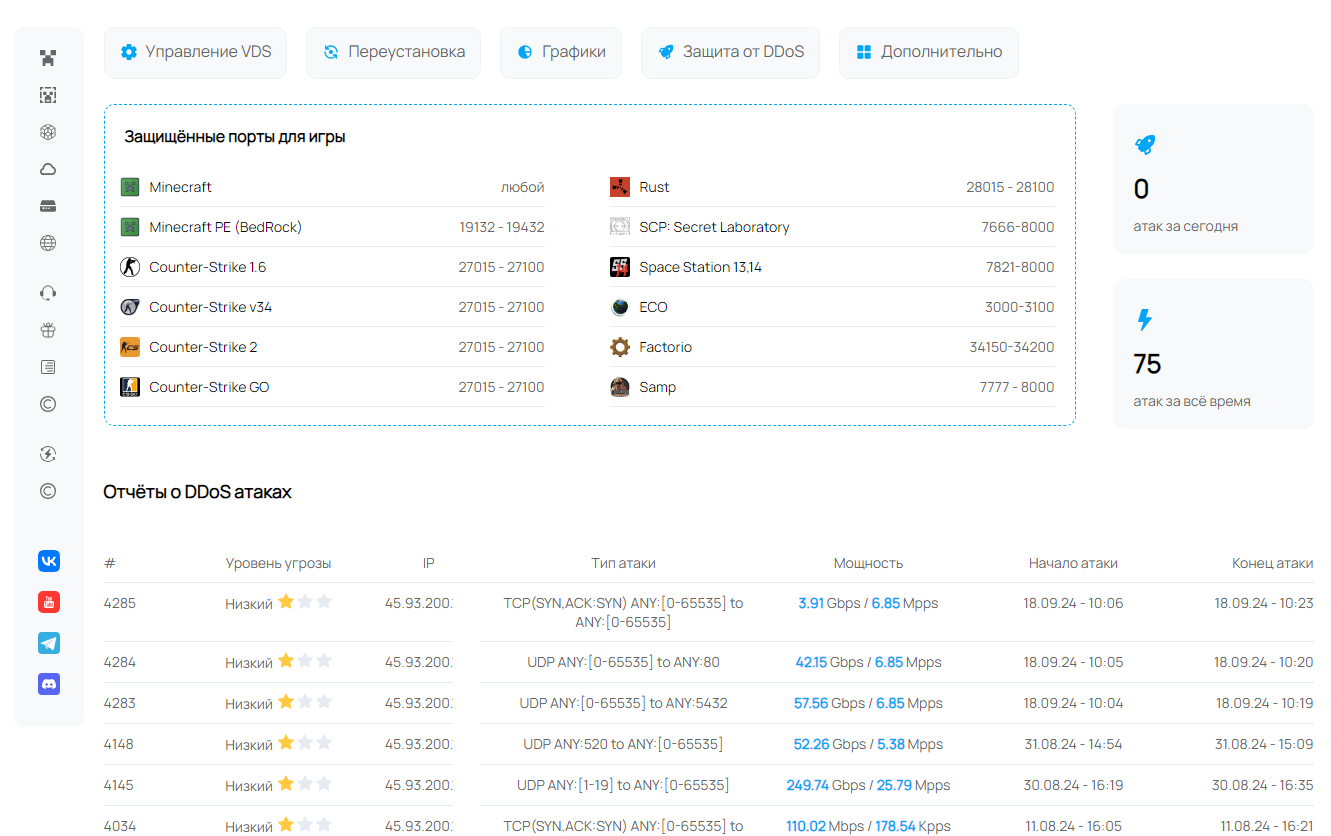Click the lightning icon above total attacks
Image resolution: width=1331 pixels, height=836 pixels.
1145,320
